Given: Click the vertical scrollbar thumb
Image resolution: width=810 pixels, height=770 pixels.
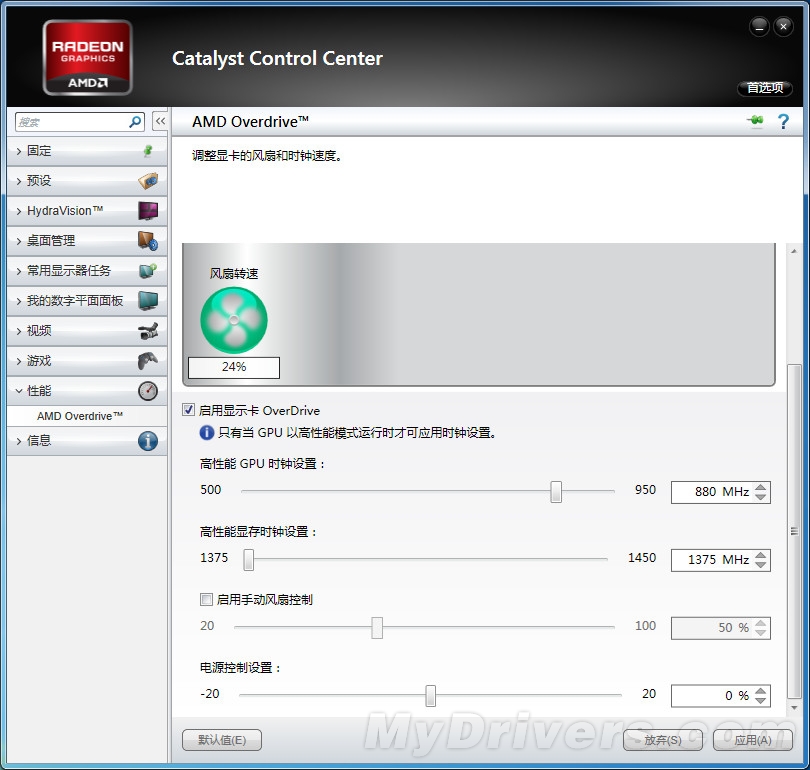Looking at the screenshot, I should pos(795,531).
